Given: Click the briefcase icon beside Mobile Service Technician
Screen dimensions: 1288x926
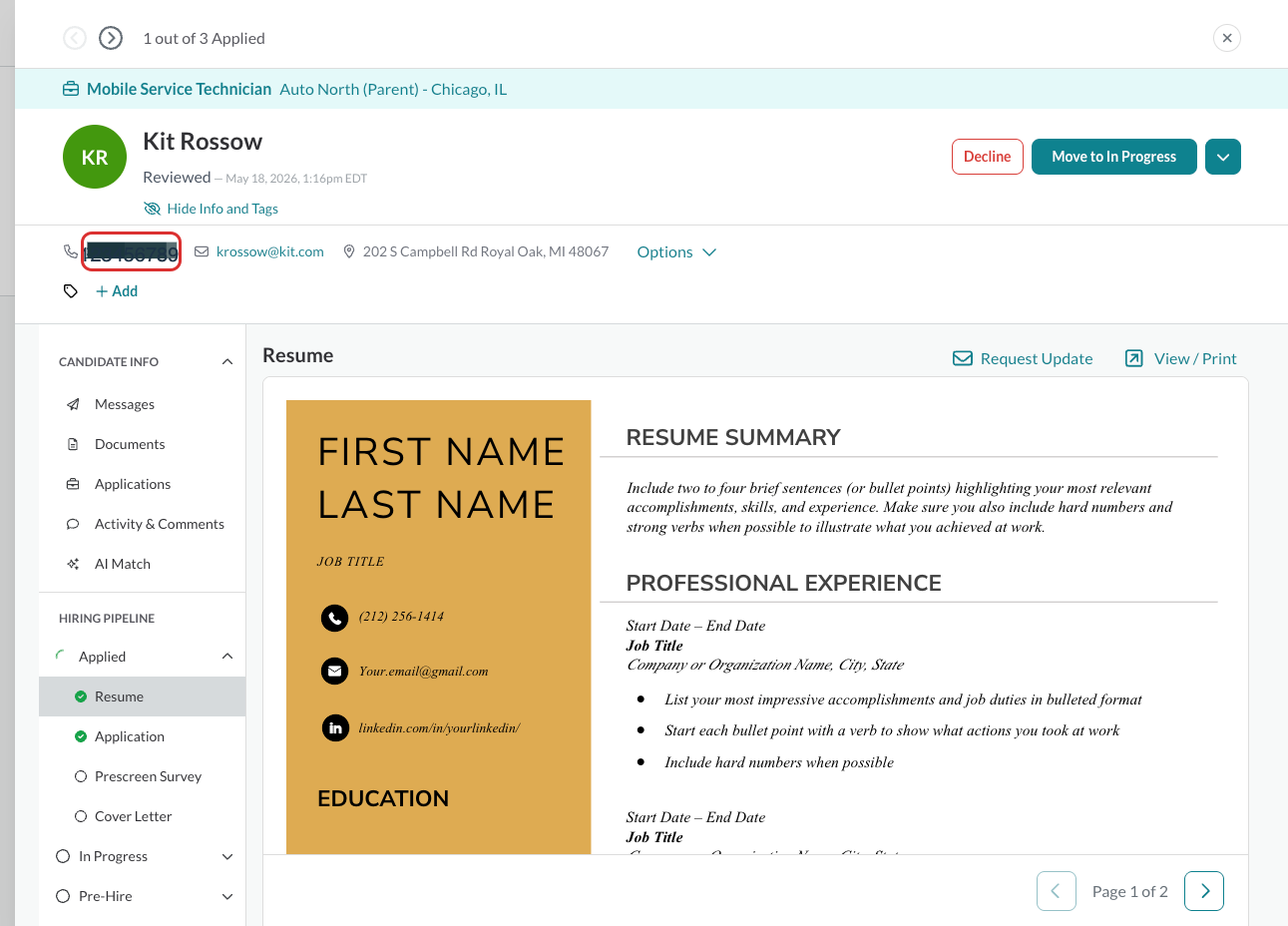Looking at the screenshot, I should 71,89.
